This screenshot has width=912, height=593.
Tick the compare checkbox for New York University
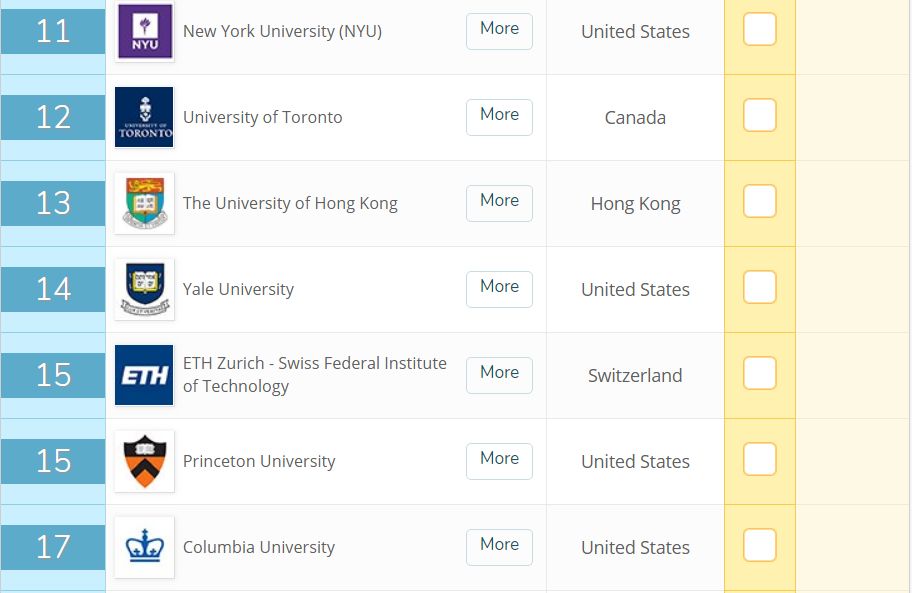click(x=760, y=29)
